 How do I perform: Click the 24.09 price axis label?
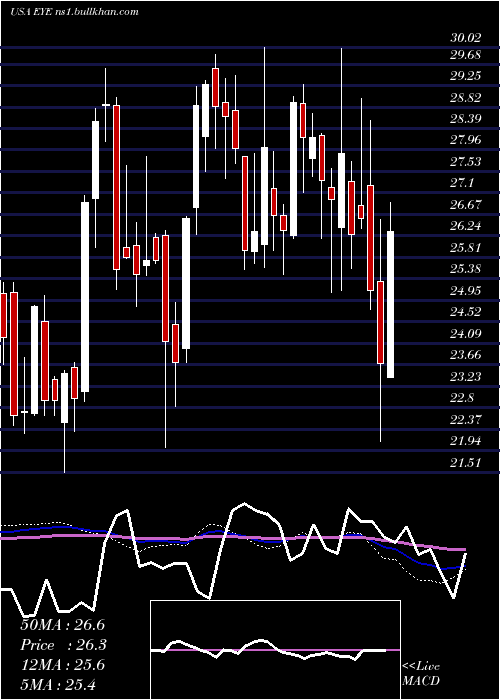tap(466, 334)
